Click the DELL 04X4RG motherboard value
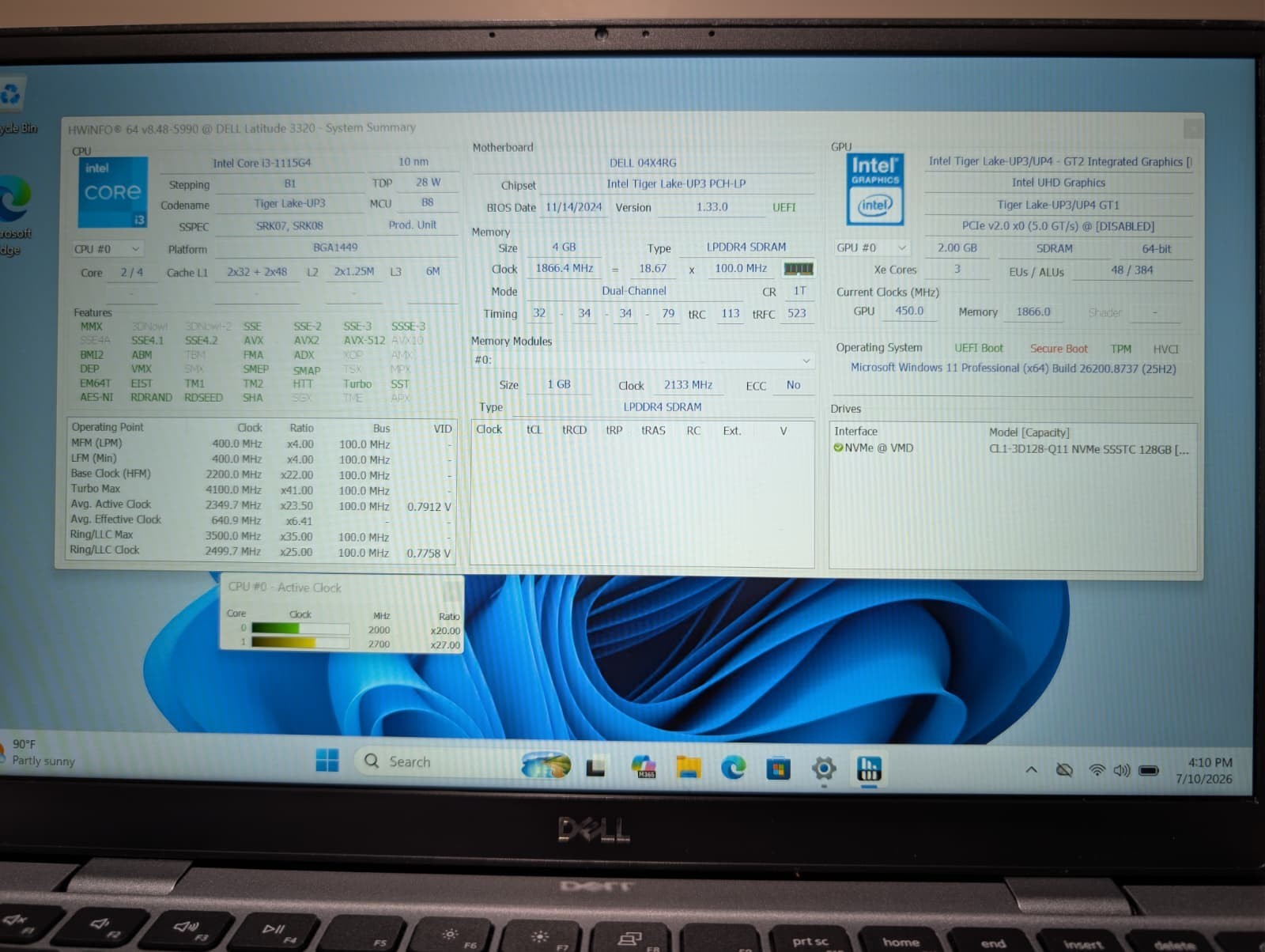Viewport: 1265px width, 952px height. 643,163
